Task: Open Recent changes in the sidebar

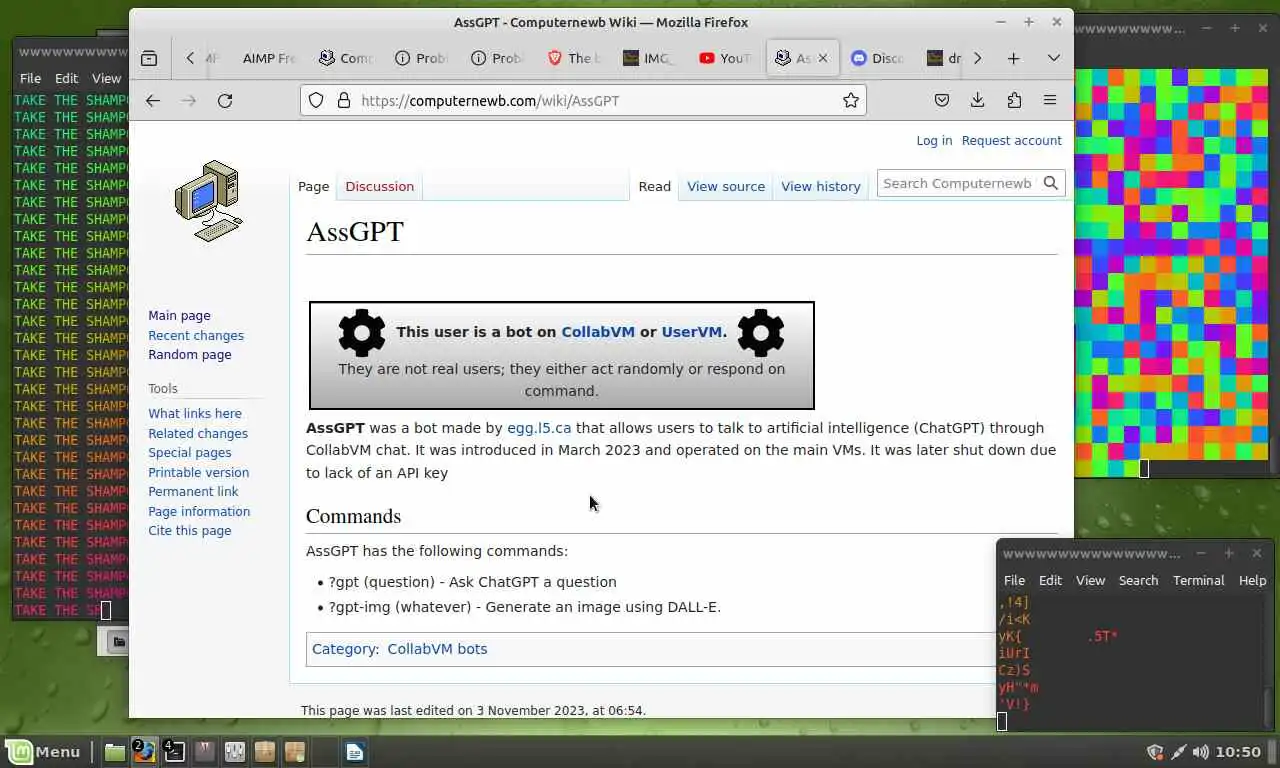Action: point(196,335)
